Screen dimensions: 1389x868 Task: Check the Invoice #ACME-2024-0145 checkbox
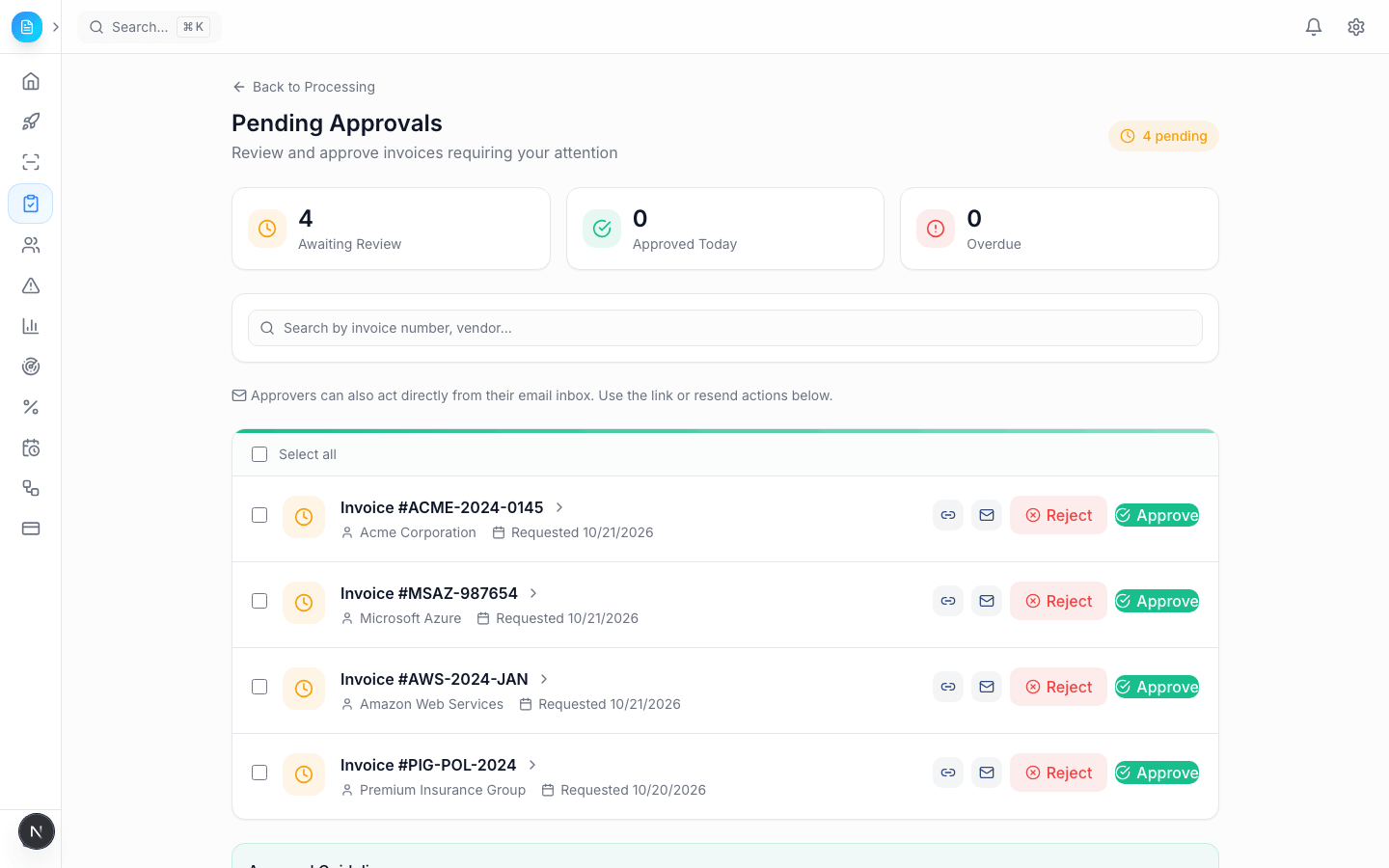click(x=259, y=515)
